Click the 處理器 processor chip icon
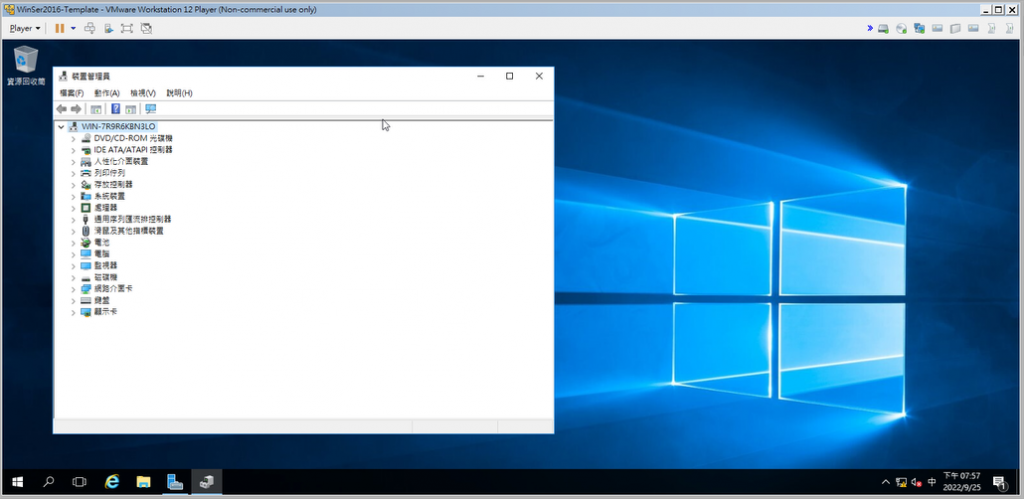Screen dimensions: 1024x499 coord(86,208)
